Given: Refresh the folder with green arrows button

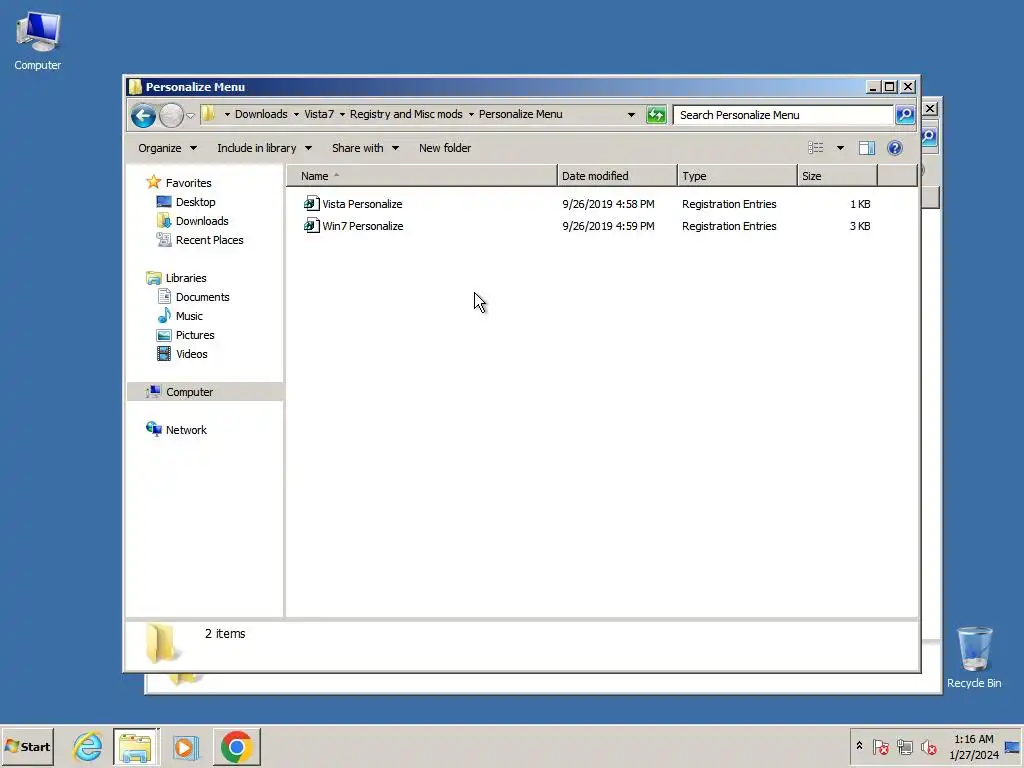Looking at the screenshot, I should (656, 115).
